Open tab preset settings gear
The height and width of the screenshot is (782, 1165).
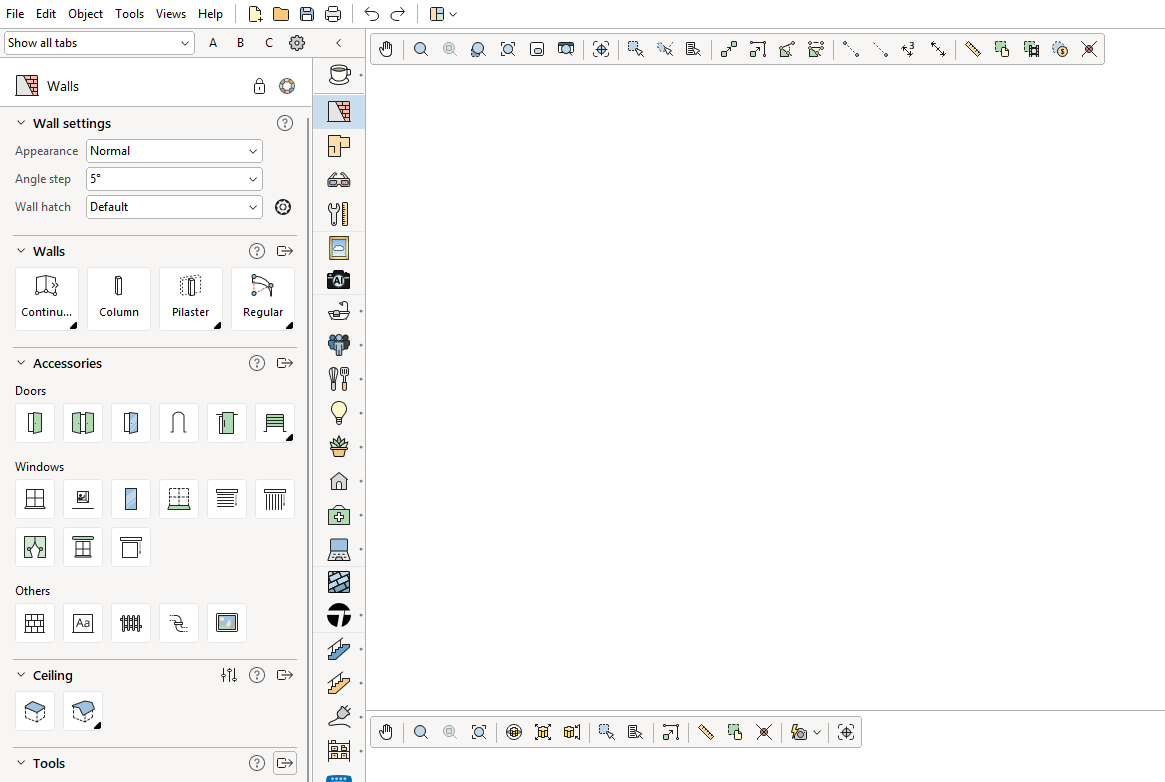pos(297,43)
